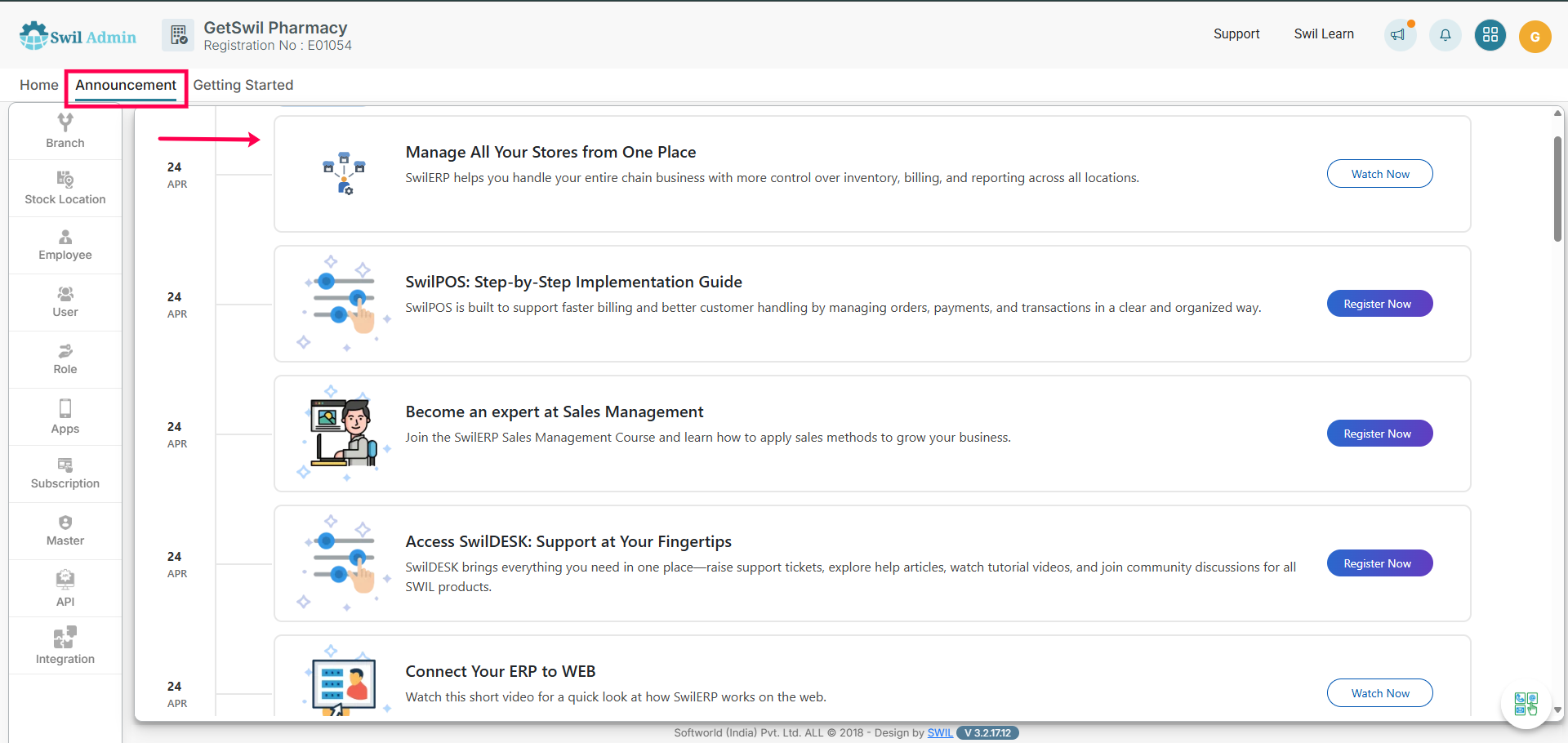Click the megaphone announcements icon in header

coord(1400,35)
